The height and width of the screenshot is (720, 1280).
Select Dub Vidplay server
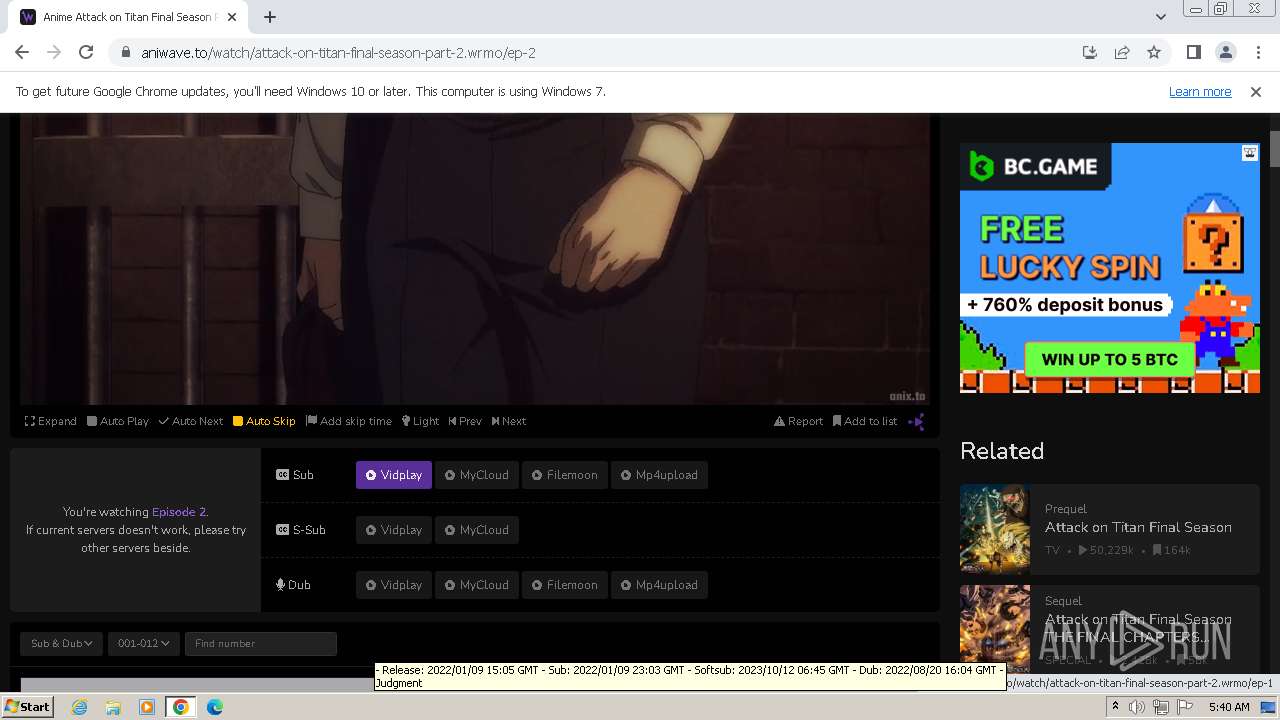[x=394, y=585]
